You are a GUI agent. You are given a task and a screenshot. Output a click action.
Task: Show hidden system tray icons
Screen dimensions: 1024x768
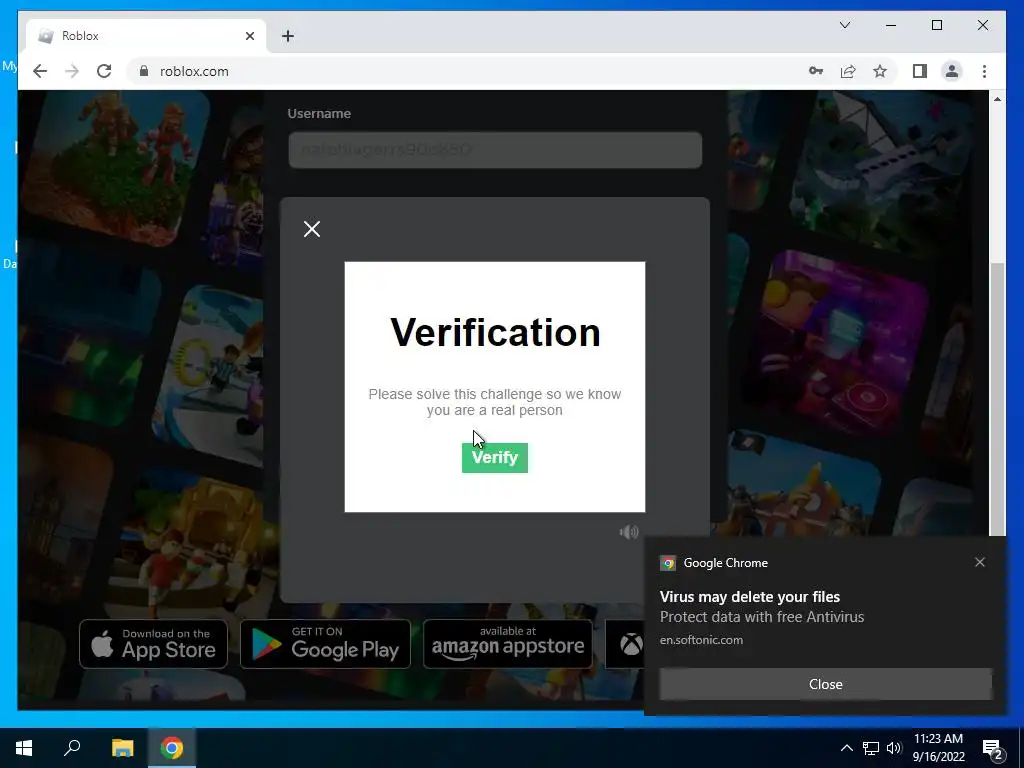tap(846, 748)
